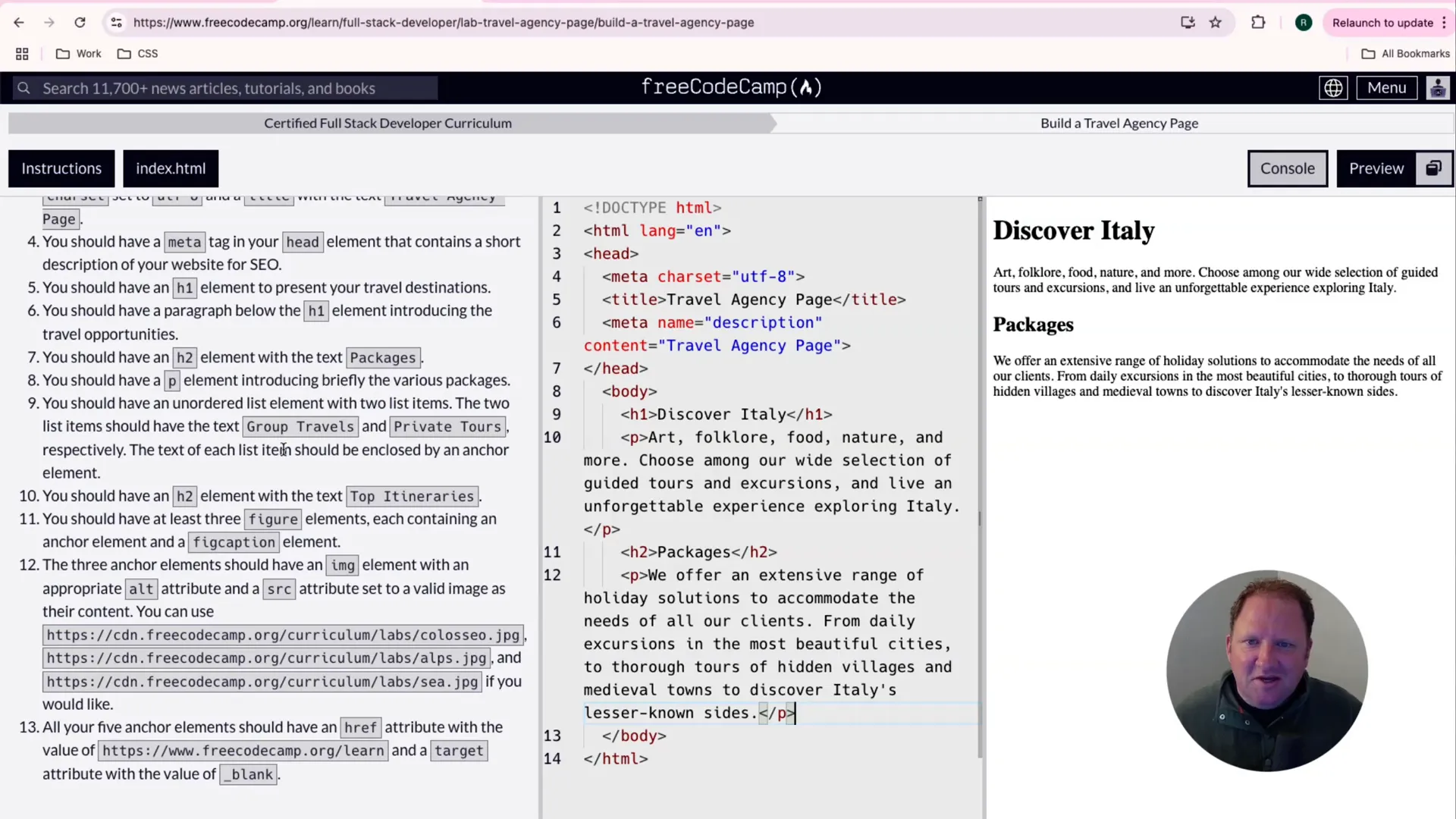Click the Discover Italy heading in preview
This screenshot has width=1456, height=819.
click(1074, 231)
